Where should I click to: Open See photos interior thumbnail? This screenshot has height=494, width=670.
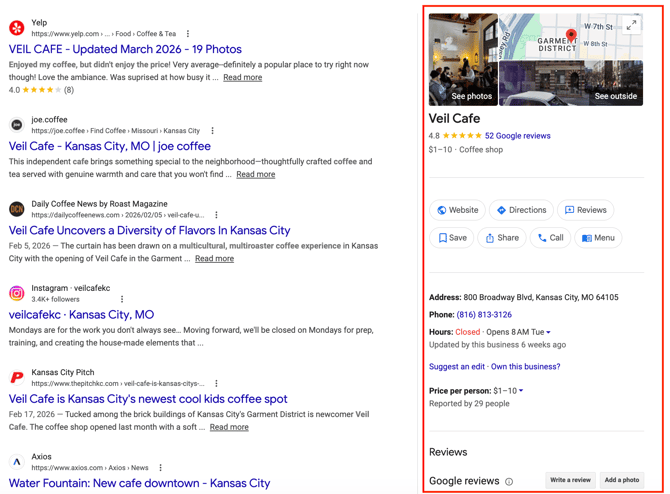463,59
